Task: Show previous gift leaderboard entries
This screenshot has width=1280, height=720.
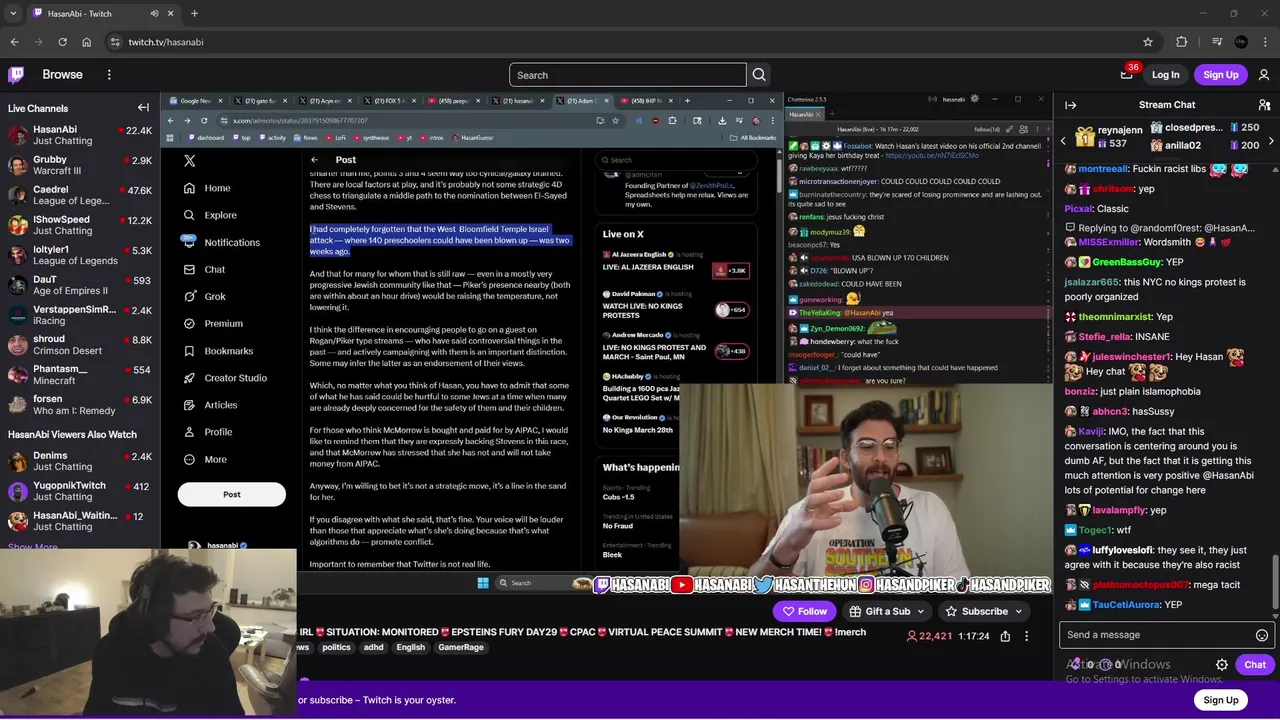Action: [1063, 141]
